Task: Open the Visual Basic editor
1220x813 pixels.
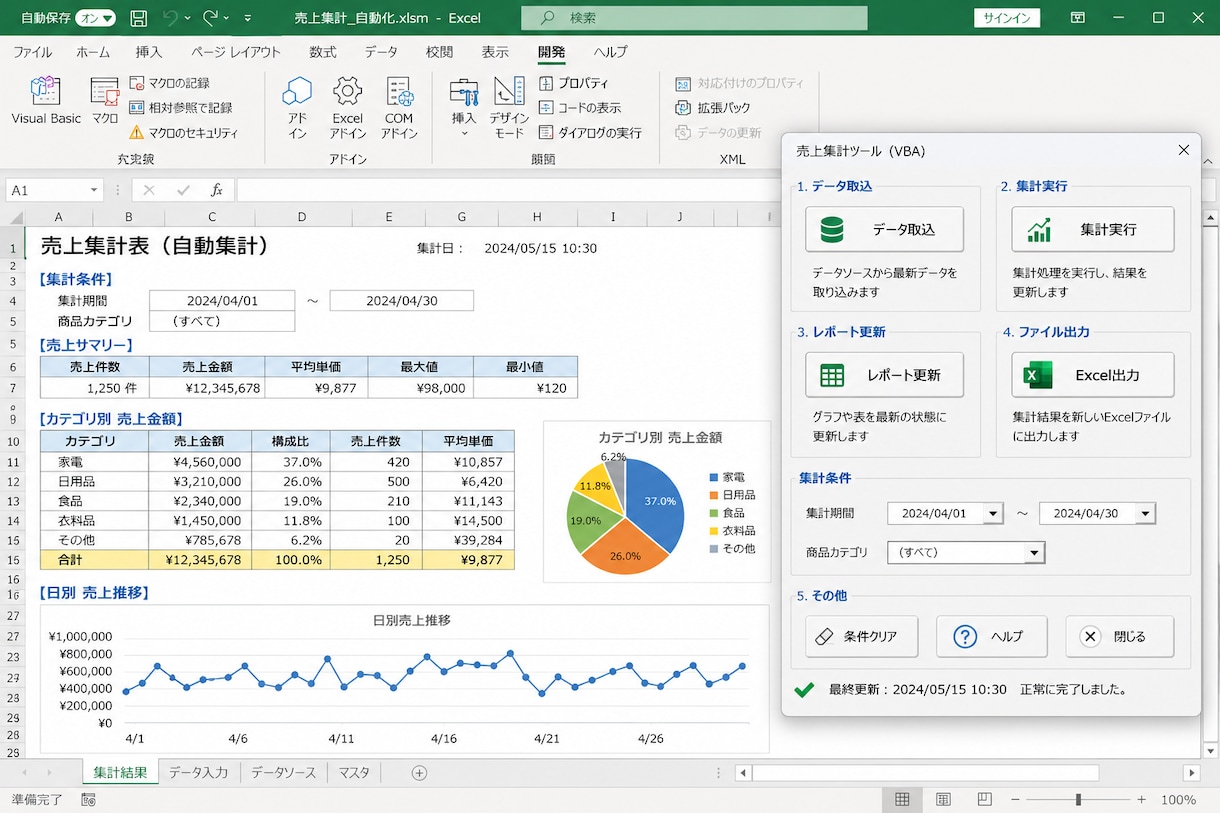Action: click(46, 100)
